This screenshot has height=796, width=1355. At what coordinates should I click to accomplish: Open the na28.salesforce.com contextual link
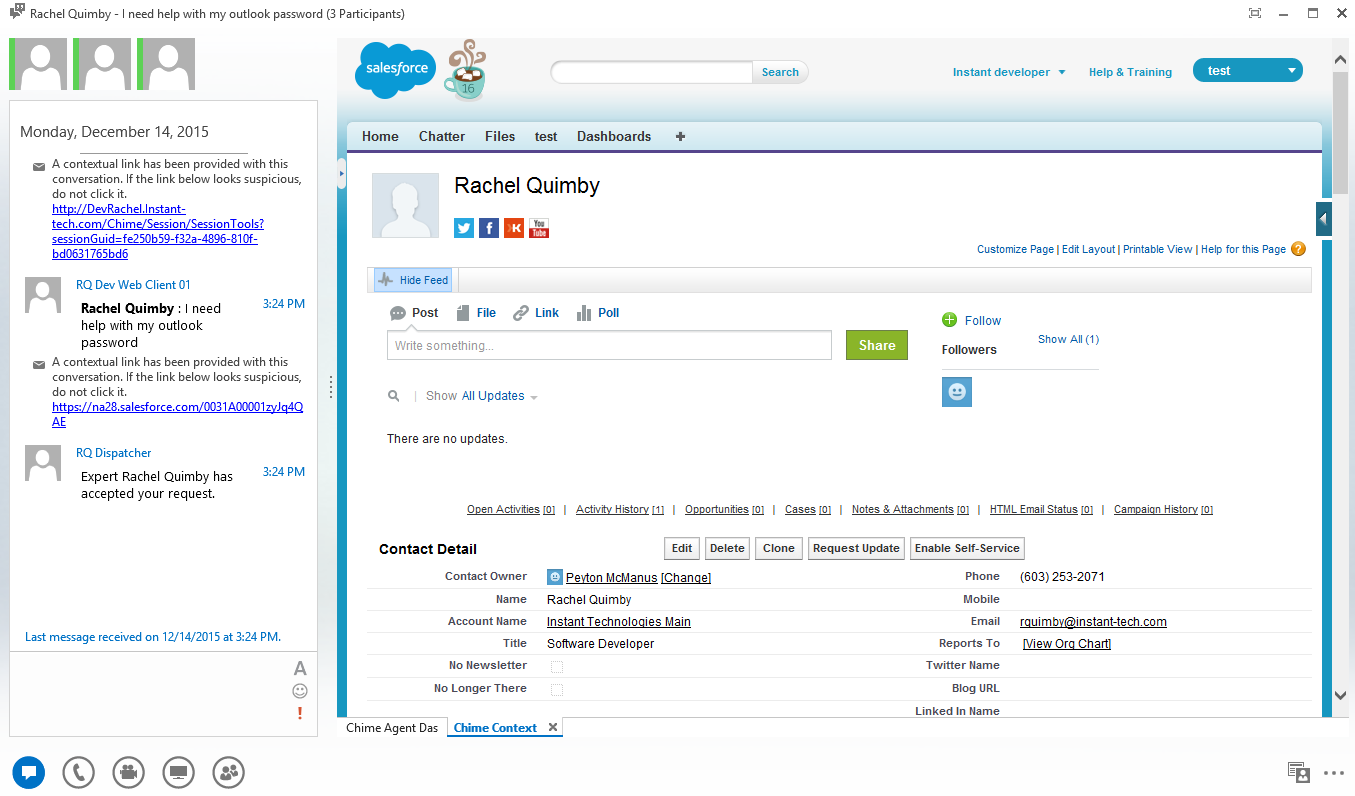pyautogui.click(x=178, y=414)
